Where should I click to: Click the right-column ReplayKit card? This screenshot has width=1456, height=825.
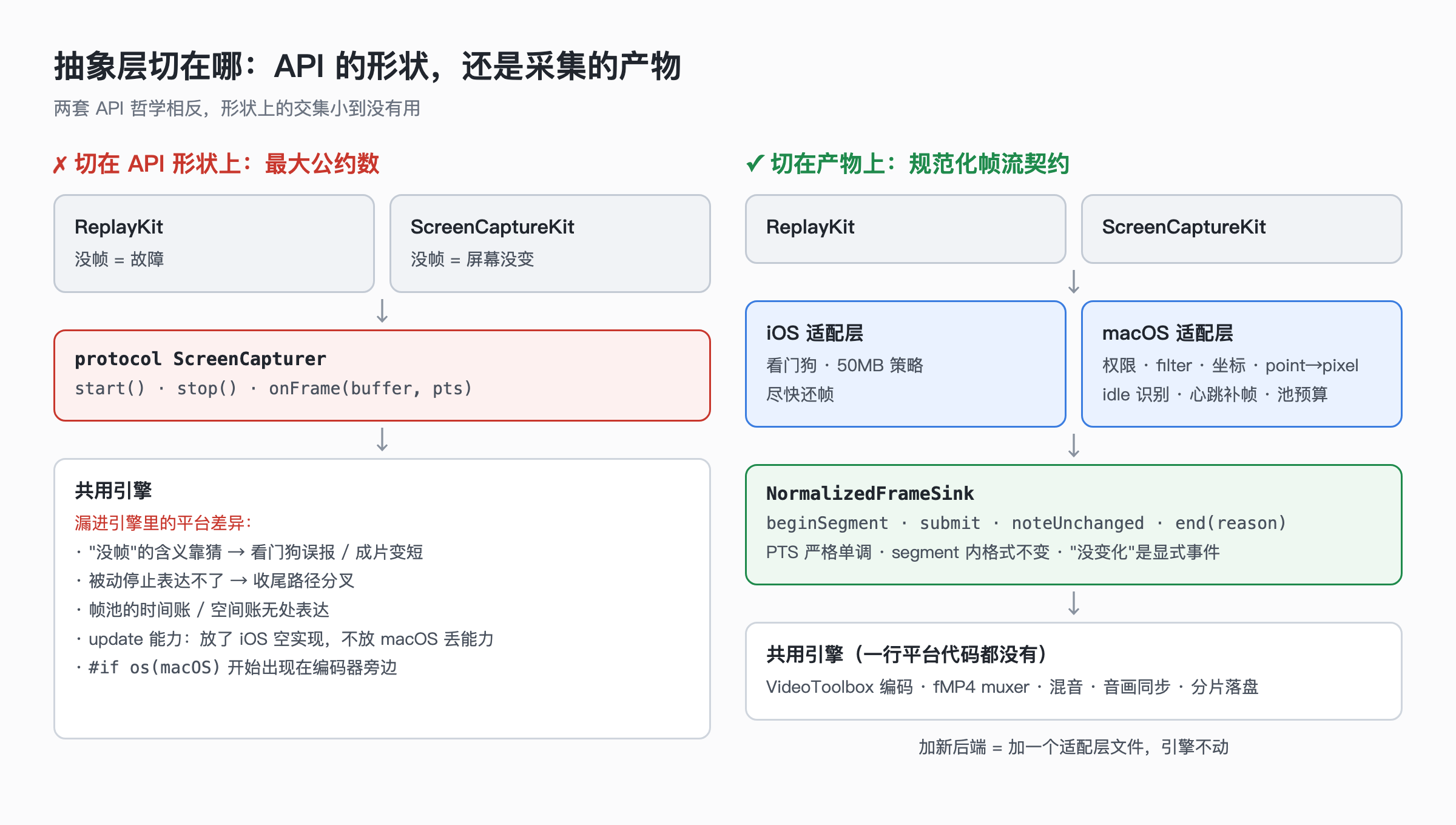pyautogui.click(x=906, y=229)
